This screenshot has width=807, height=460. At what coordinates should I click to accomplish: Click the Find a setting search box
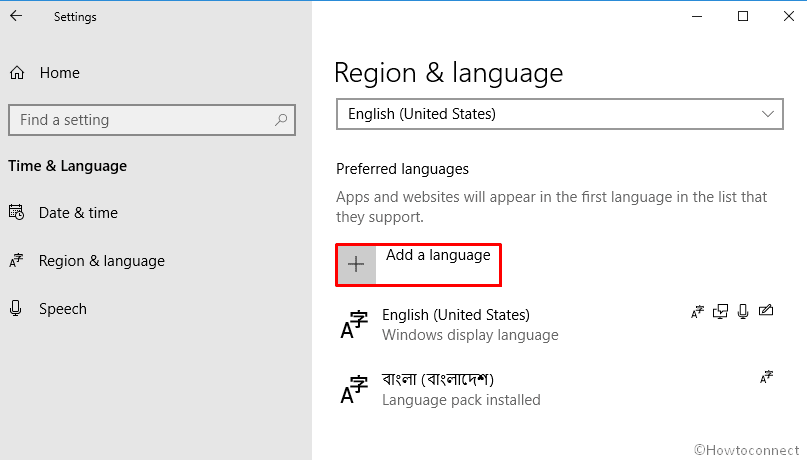152,120
